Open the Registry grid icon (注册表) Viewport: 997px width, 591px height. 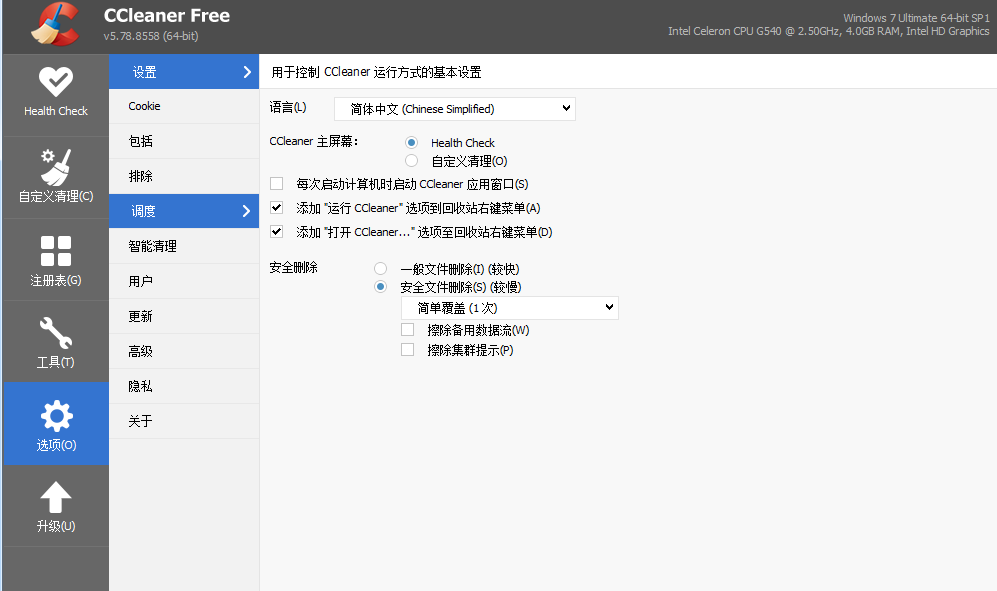click(x=55, y=251)
